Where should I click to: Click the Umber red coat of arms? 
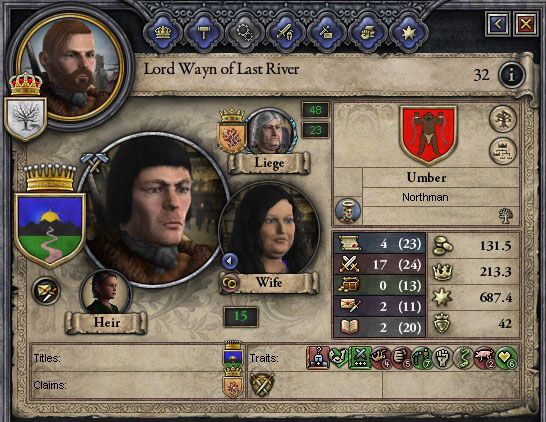(x=428, y=135)
